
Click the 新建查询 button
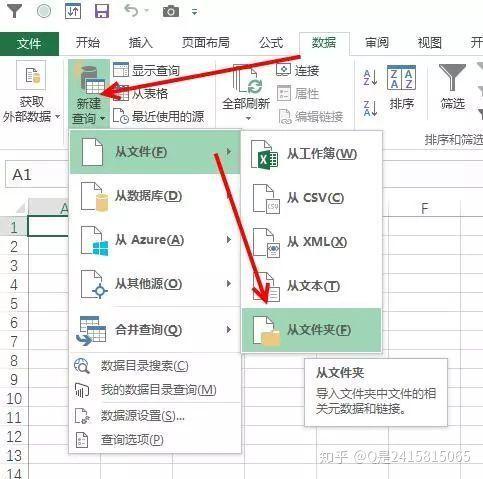pyautogui.click(x=89, y=94)
